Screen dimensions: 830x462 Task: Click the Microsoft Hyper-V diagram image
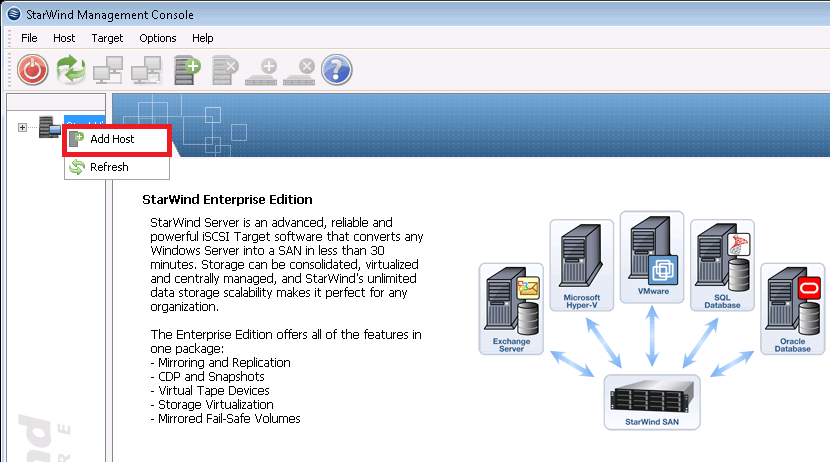coord(582,265)
